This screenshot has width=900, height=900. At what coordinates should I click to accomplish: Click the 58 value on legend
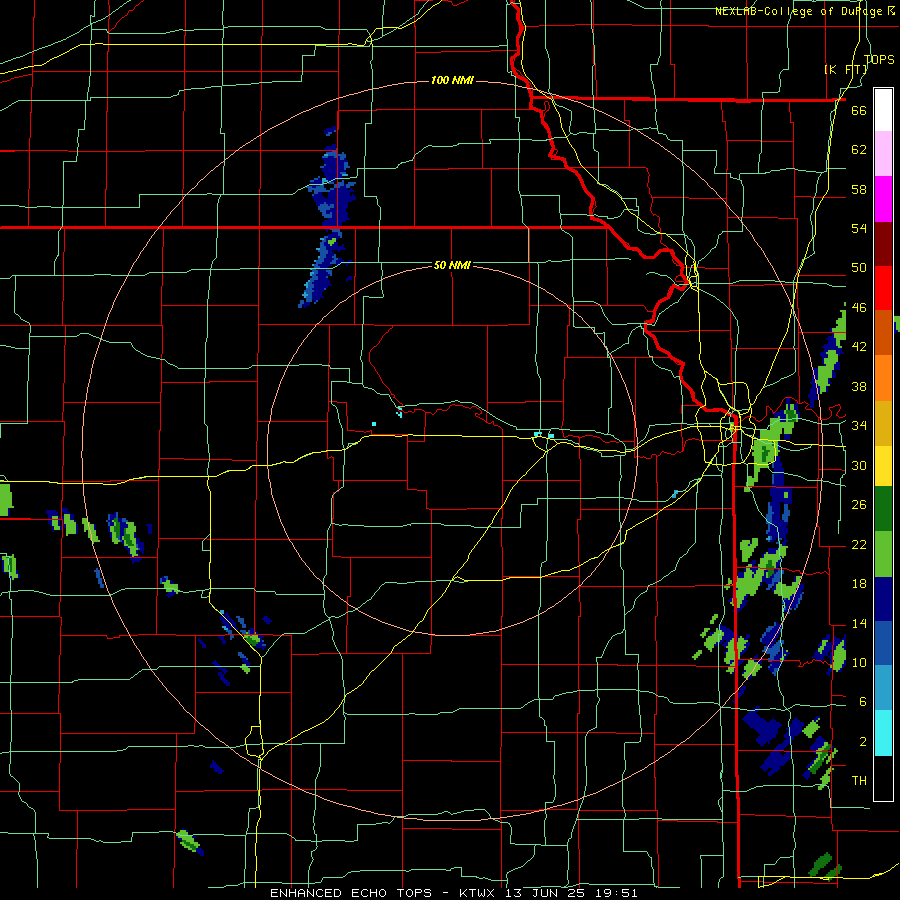[859, 189]
